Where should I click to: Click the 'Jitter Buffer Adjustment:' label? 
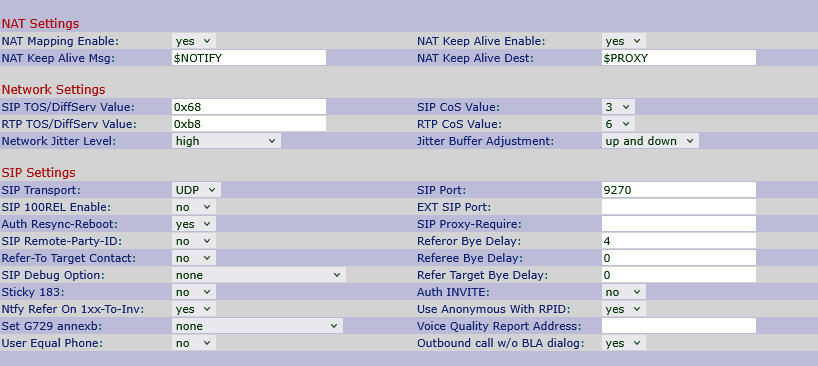point(485,141)
